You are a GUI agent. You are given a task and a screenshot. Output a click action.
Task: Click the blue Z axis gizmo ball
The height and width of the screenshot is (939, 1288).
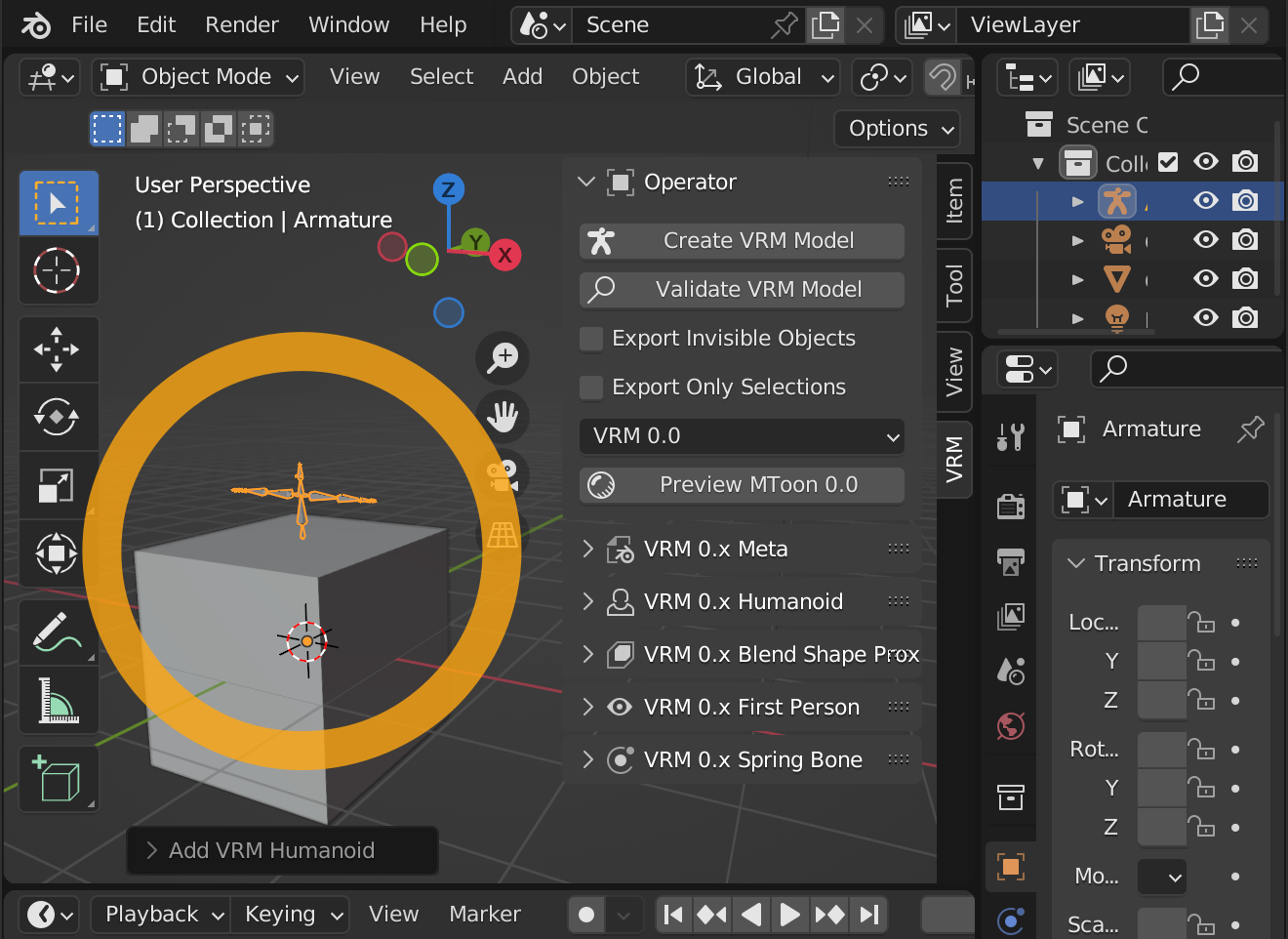click(448, 189)
